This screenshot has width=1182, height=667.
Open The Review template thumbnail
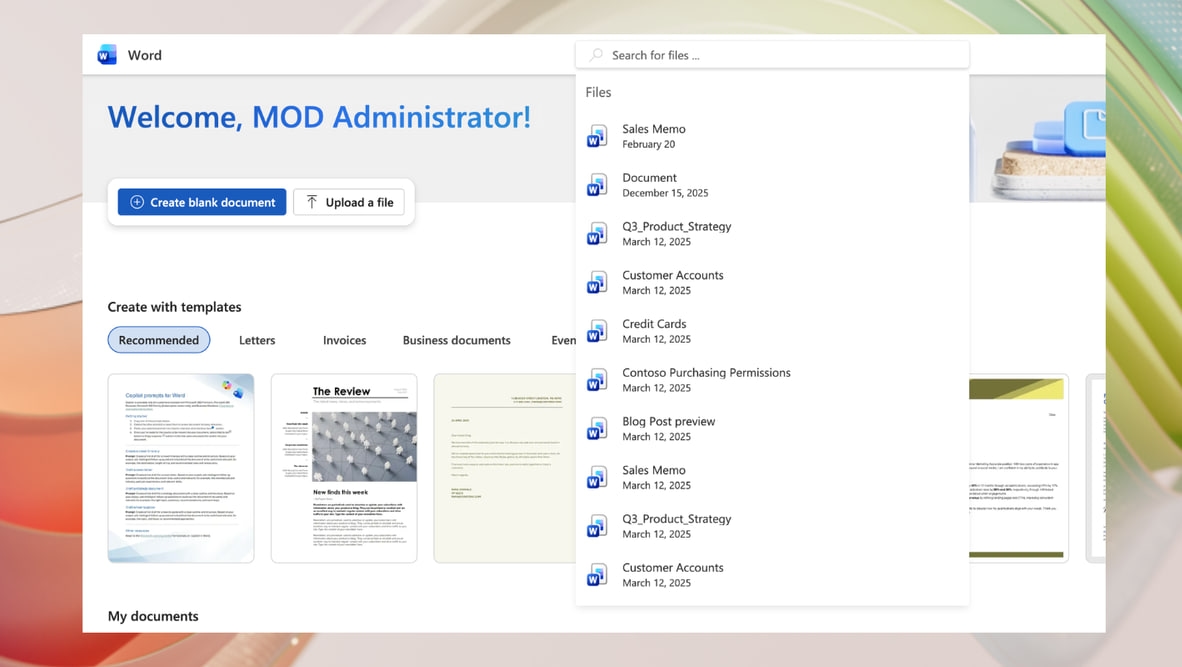[x=344, y=467]
